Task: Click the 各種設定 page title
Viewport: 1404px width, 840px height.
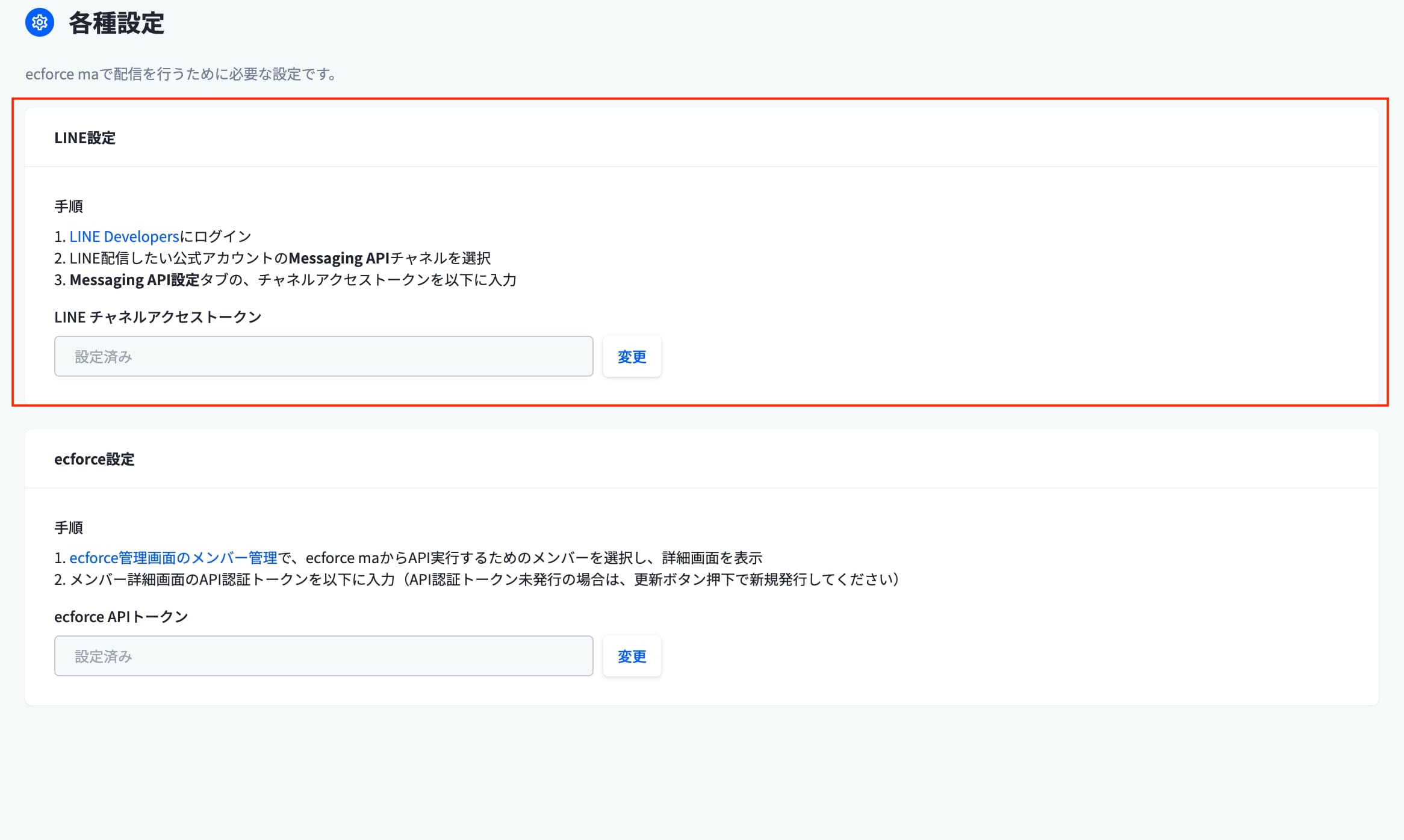Action: (116, 23)
